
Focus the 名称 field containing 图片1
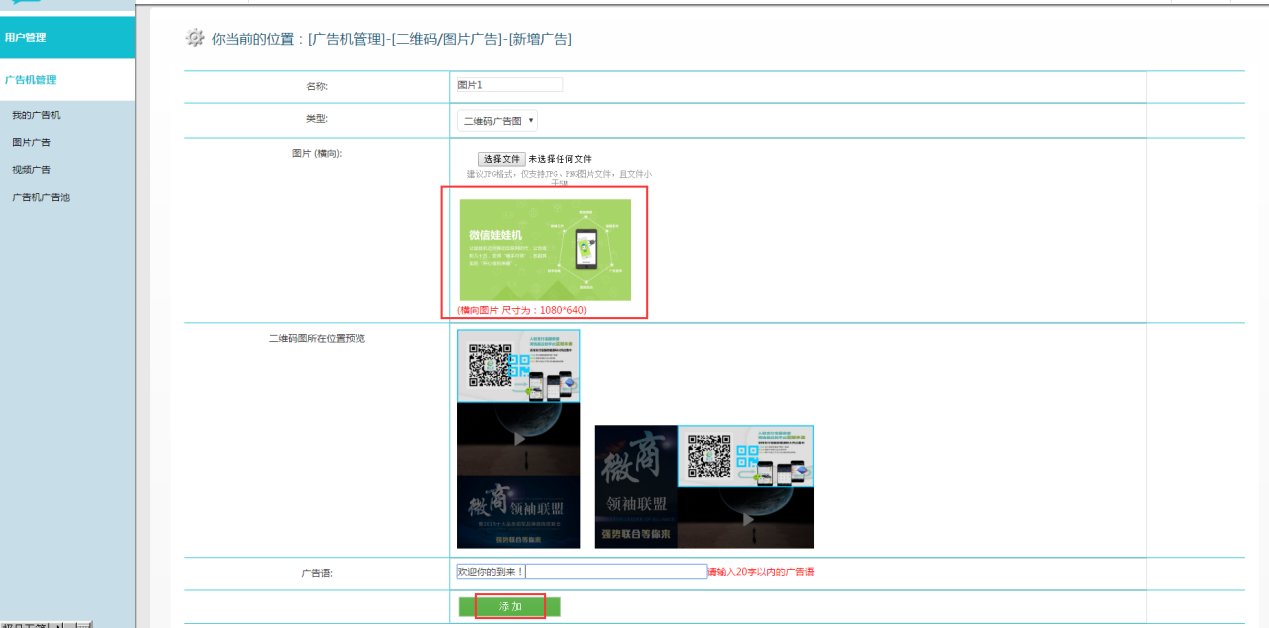[509, 85]
